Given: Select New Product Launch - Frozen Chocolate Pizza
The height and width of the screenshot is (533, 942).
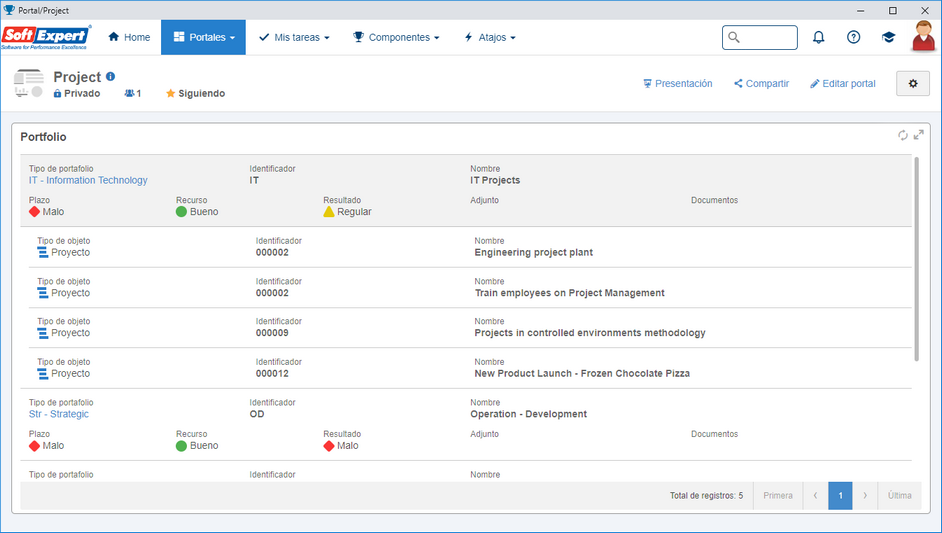Looking at the screenshot, I should [x=582, y=373].
